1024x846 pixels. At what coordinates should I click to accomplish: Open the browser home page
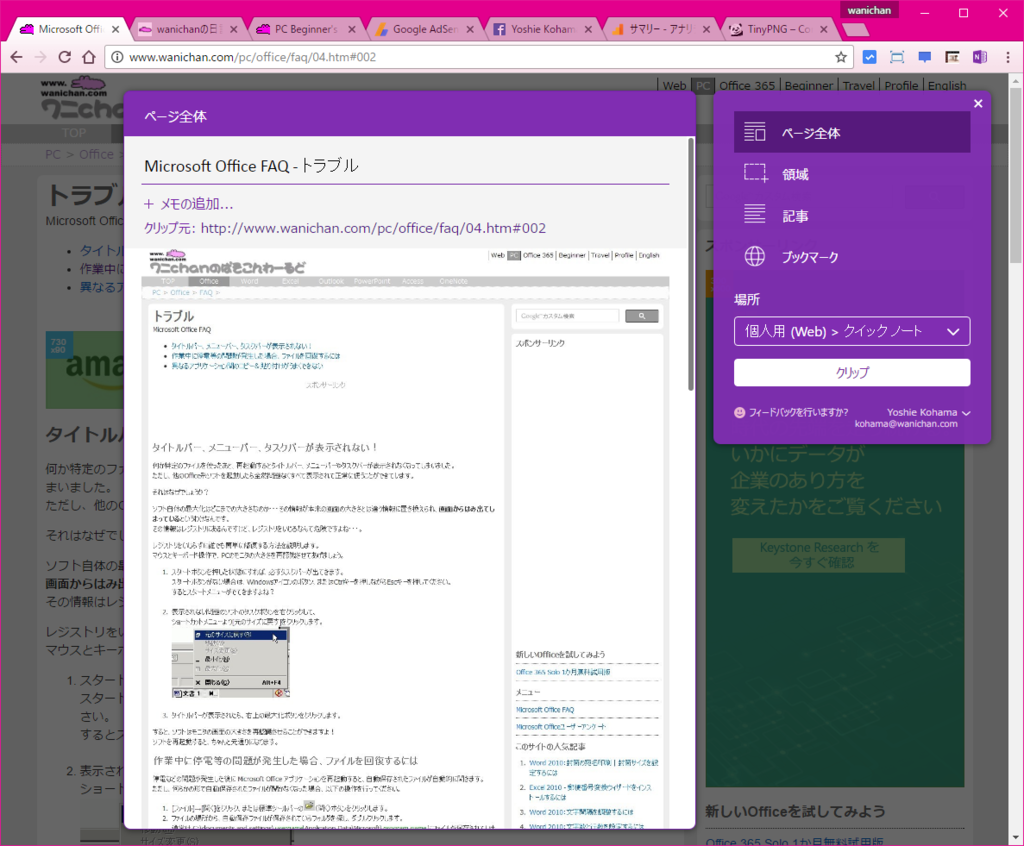(x=89, y=57)
